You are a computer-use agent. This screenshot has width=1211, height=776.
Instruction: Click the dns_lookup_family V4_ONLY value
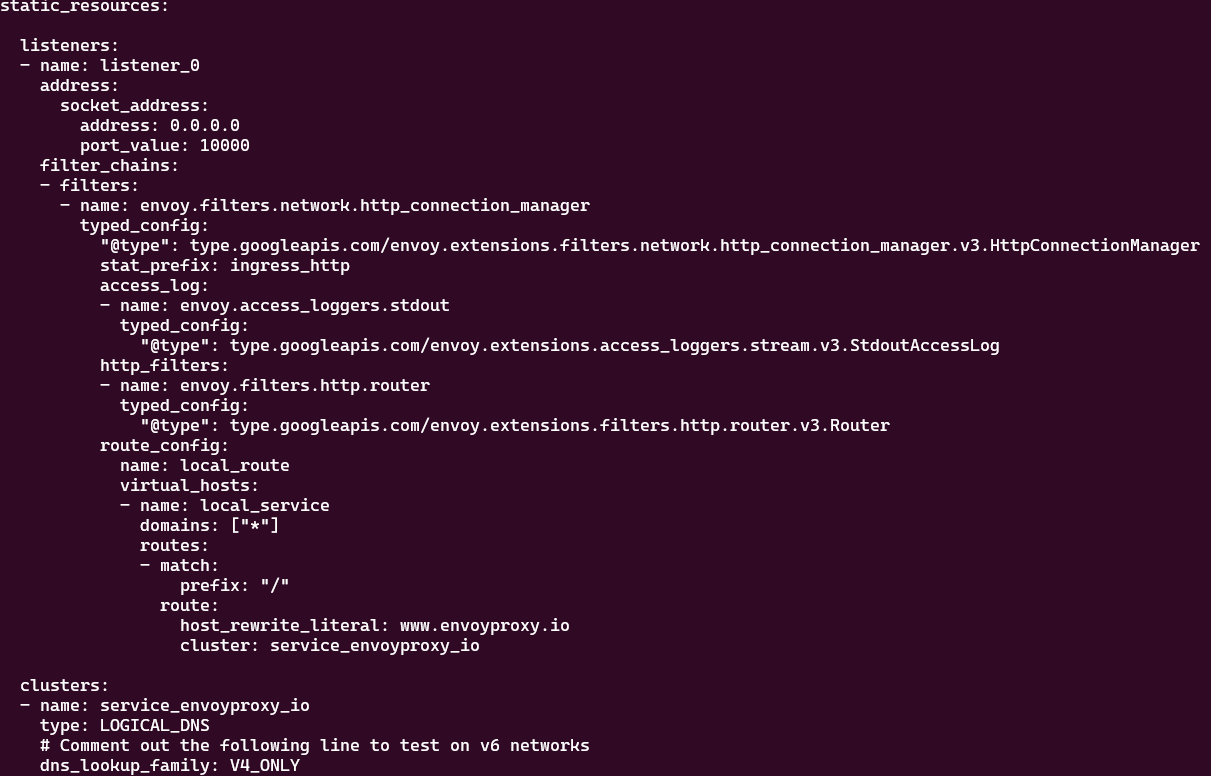click(265, 765)
